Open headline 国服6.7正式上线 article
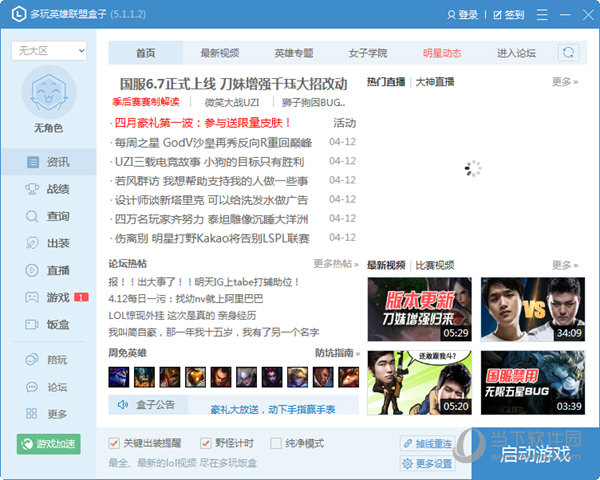 pyautogui.click(x=233, y=84)
